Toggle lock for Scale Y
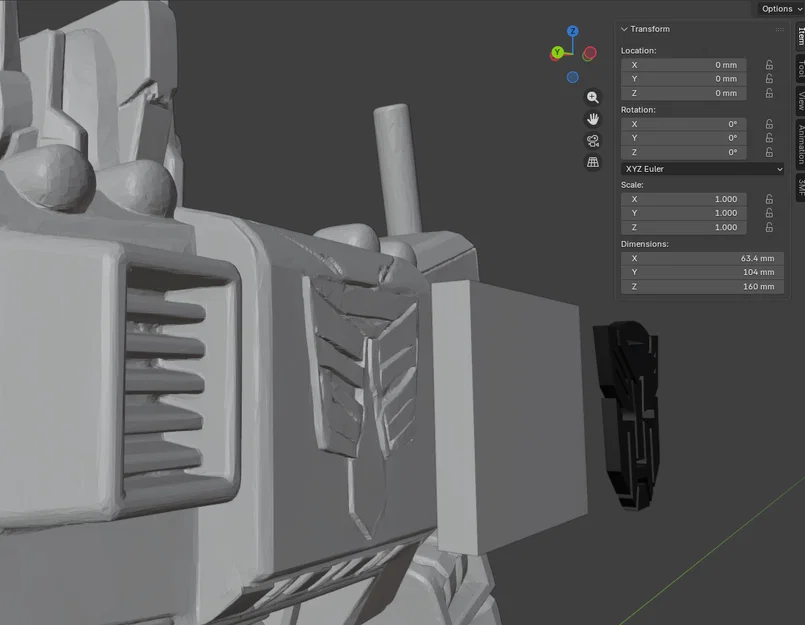 point(769,213)
